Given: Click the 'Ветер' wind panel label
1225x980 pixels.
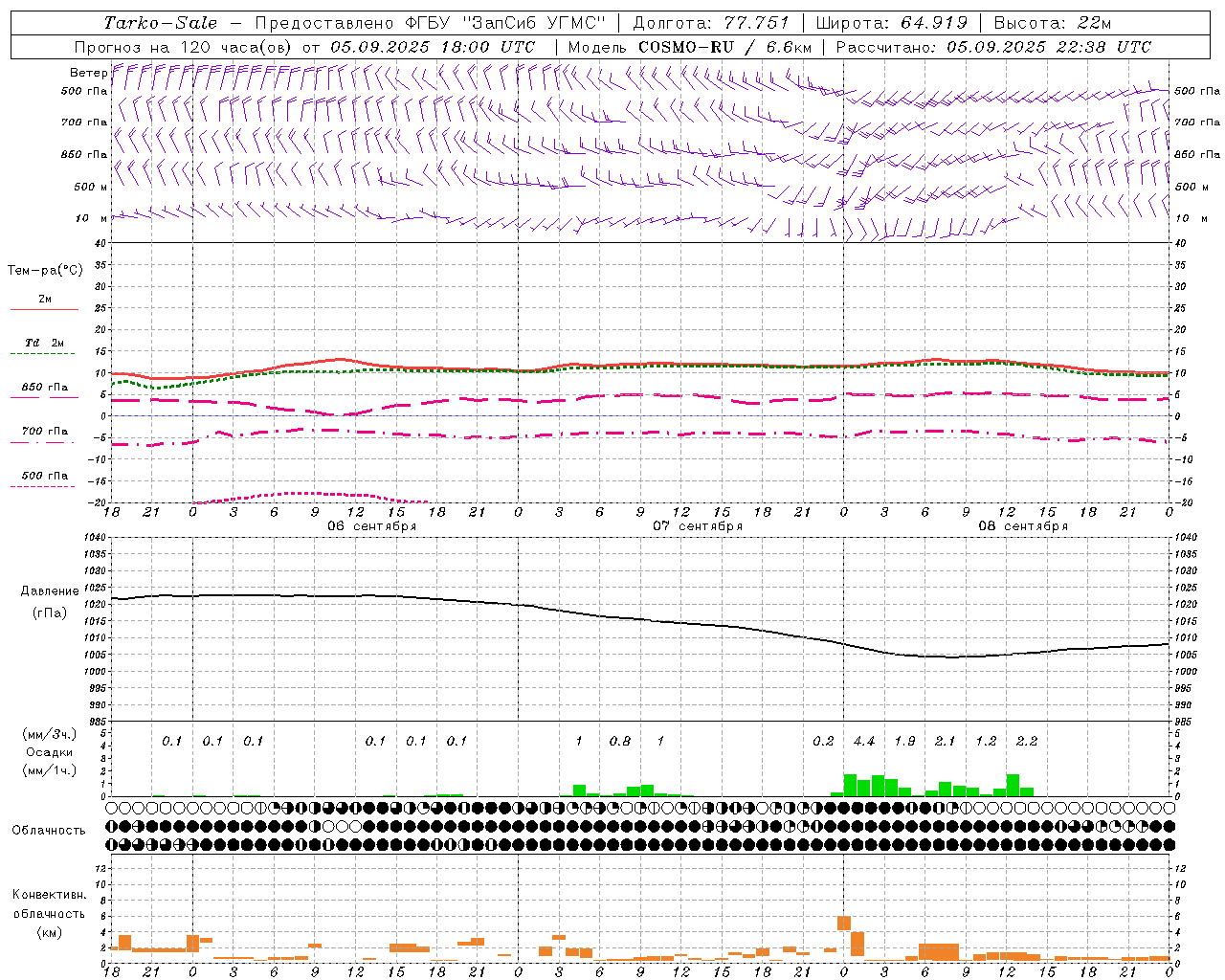Looking at the screenshot, I should pos(89,73).
